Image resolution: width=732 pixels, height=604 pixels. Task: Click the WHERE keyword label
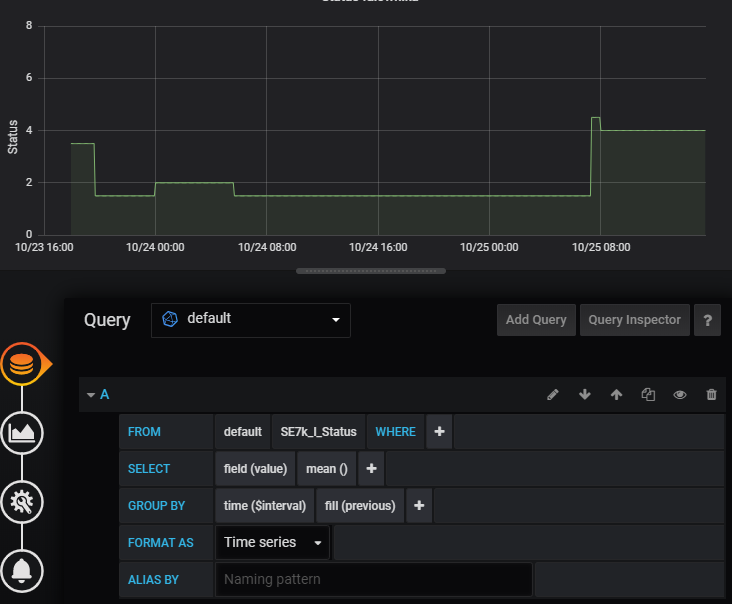point(395,432)
